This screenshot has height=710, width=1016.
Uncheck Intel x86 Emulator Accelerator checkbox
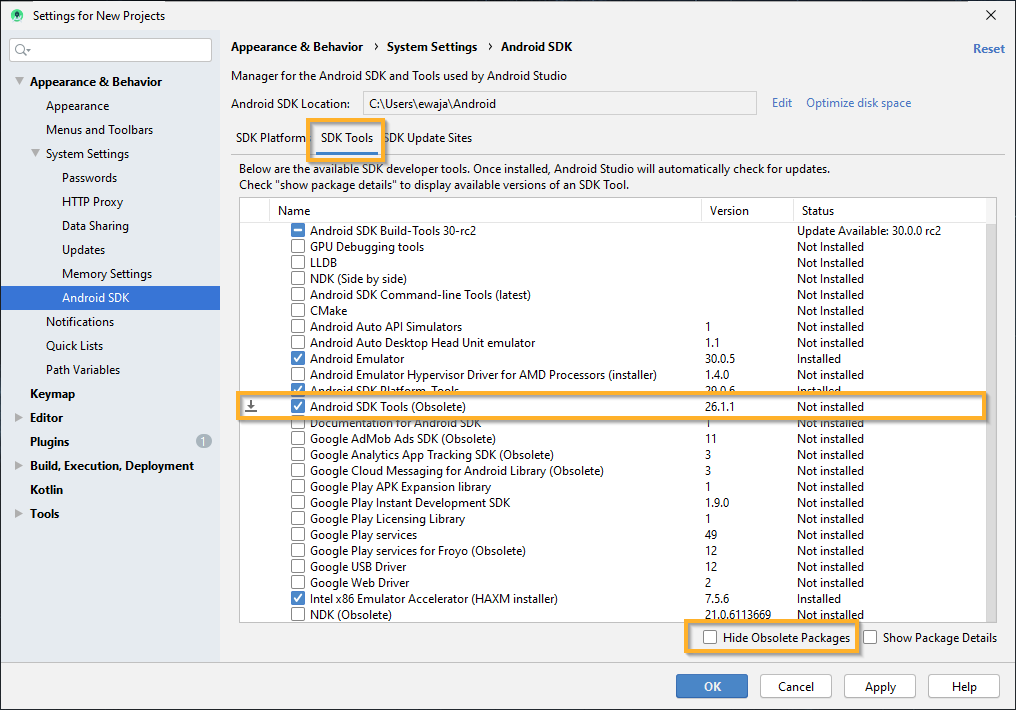(x=297, y=599)
